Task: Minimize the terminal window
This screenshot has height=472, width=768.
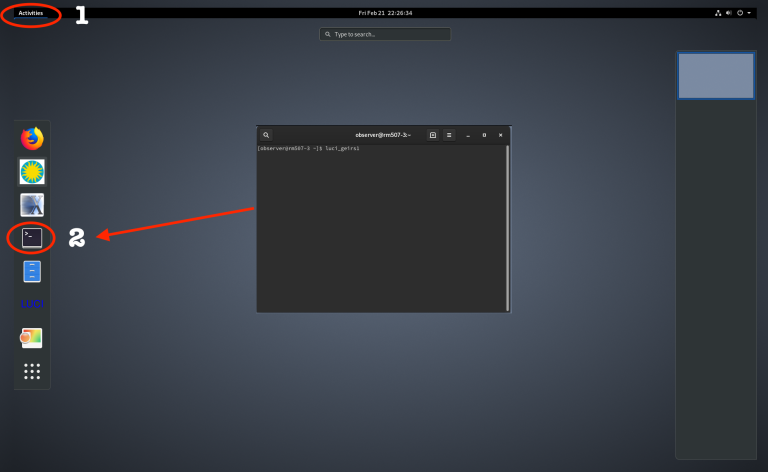Action: point(468,135)
